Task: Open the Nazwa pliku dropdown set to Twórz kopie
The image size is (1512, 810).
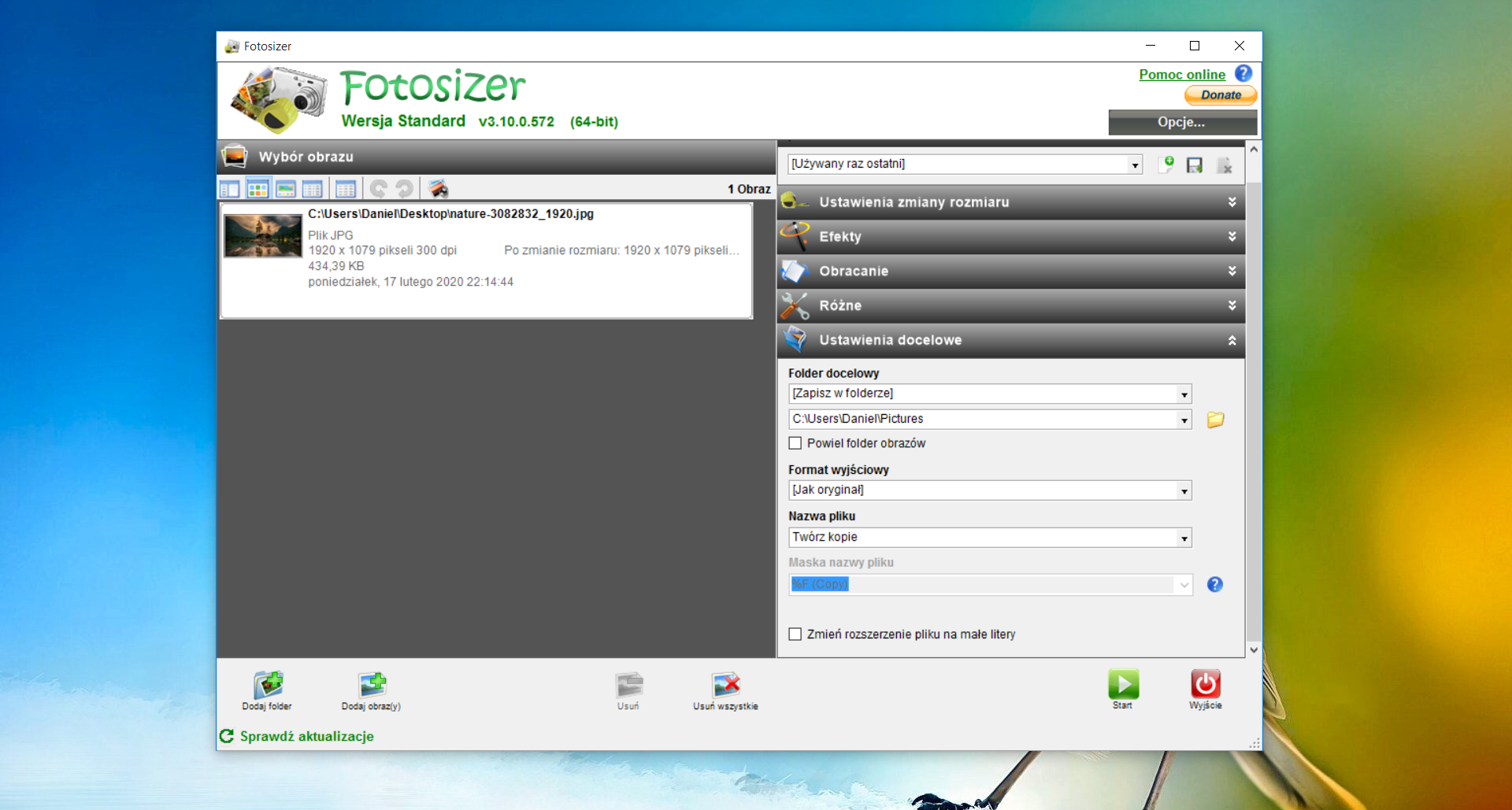Action: 1184,538
